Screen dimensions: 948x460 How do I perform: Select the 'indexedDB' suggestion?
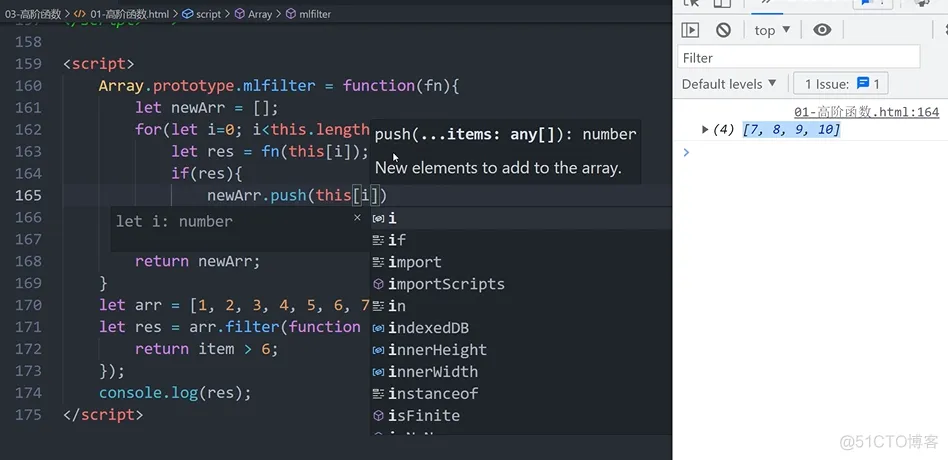[521, 328]
